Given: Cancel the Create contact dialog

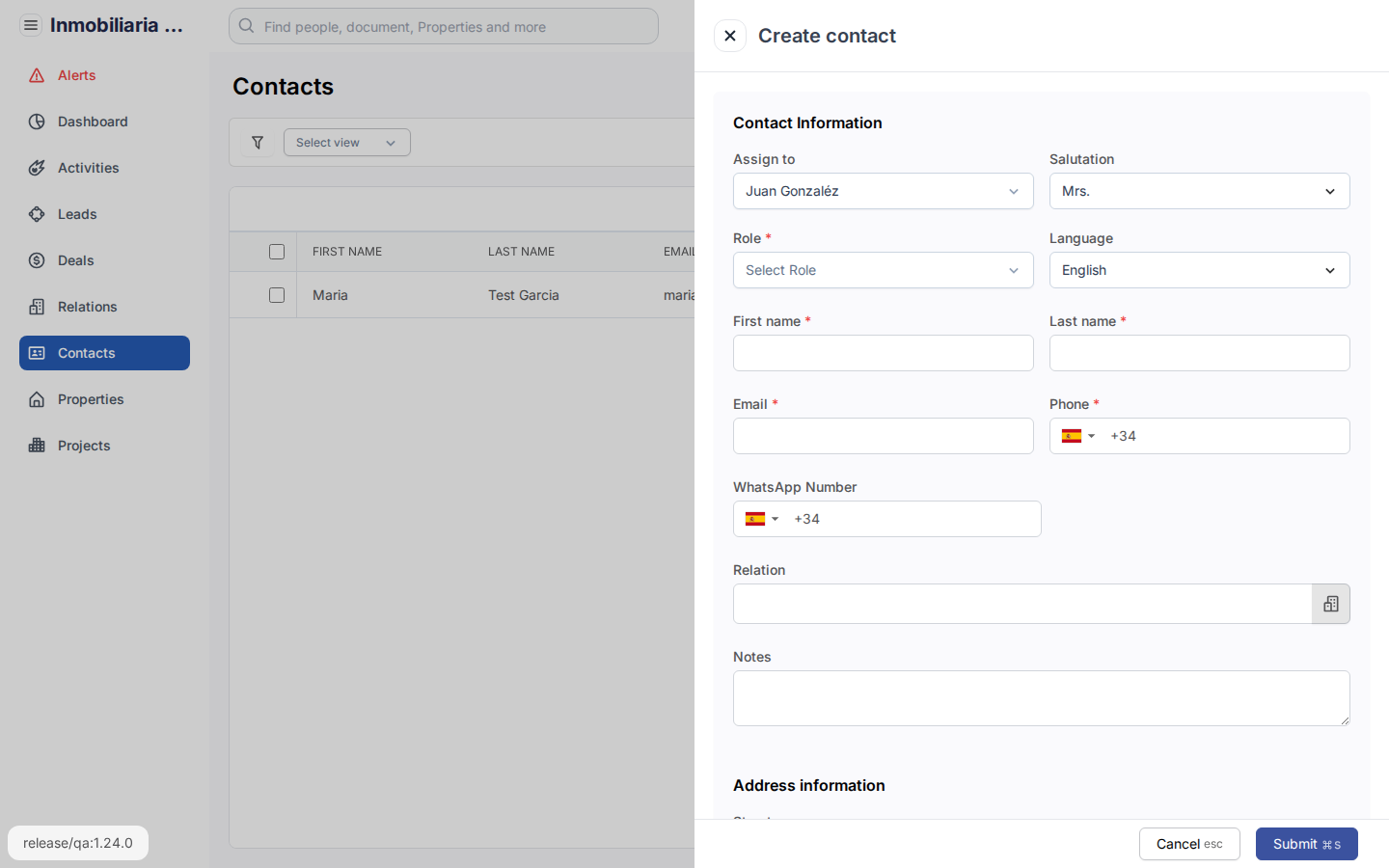Looking at the screenshot, I should [x=1189, y=844].
